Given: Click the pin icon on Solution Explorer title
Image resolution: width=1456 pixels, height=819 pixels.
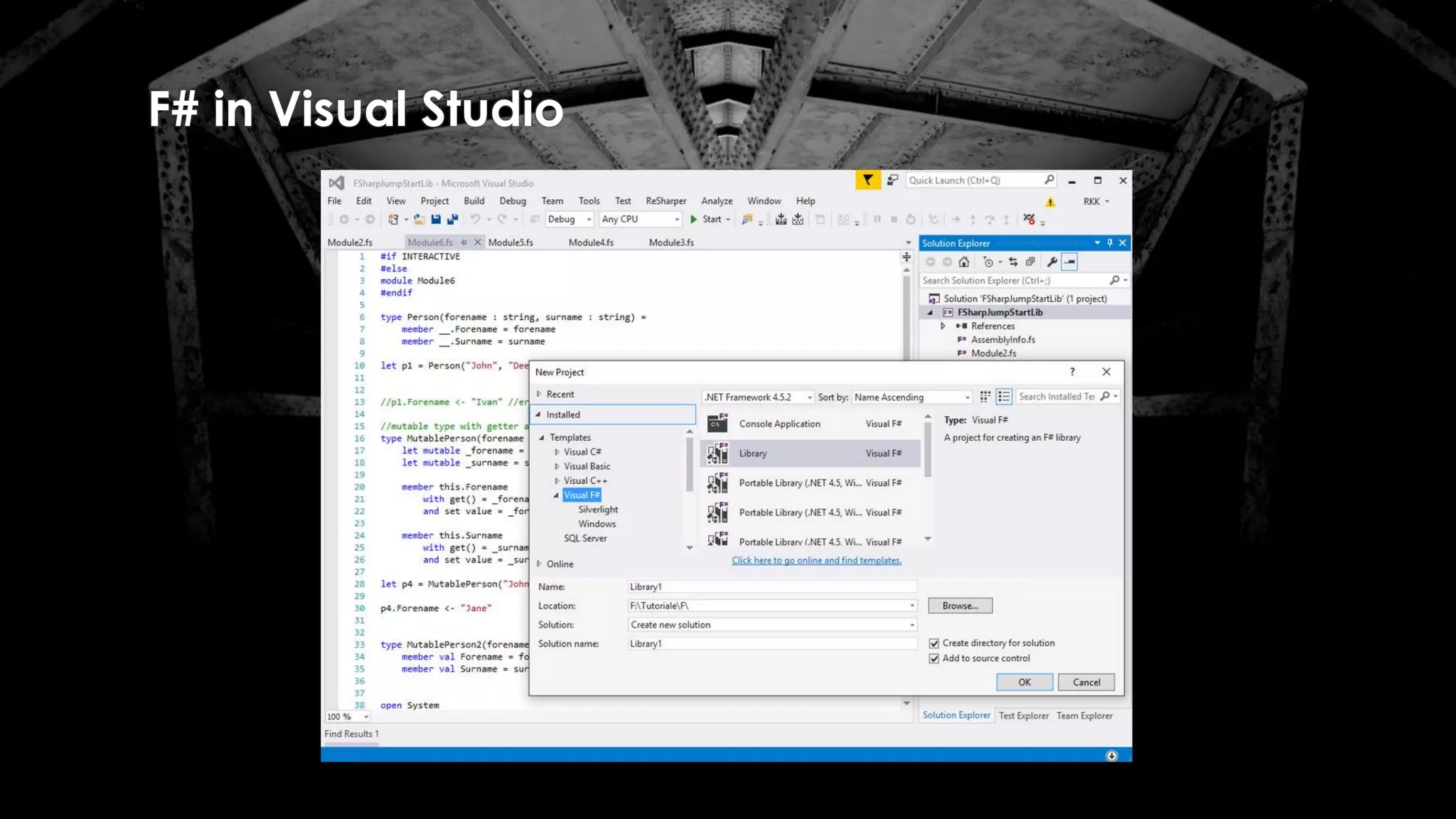Looking at the screenshot, I should click(x=1110, y=243).
